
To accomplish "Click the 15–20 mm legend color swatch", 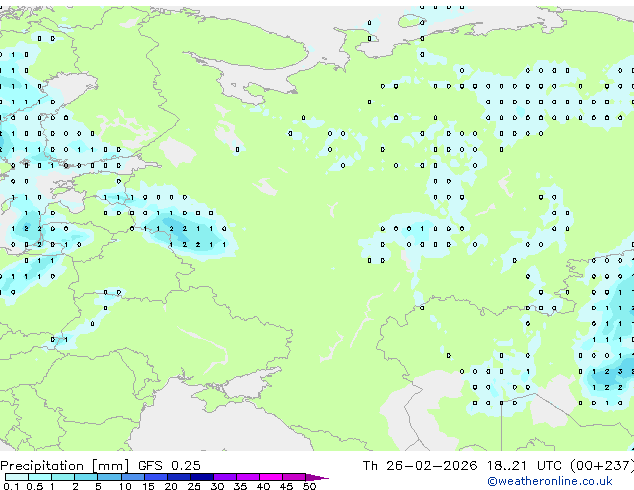I will (x=155, y=477).
